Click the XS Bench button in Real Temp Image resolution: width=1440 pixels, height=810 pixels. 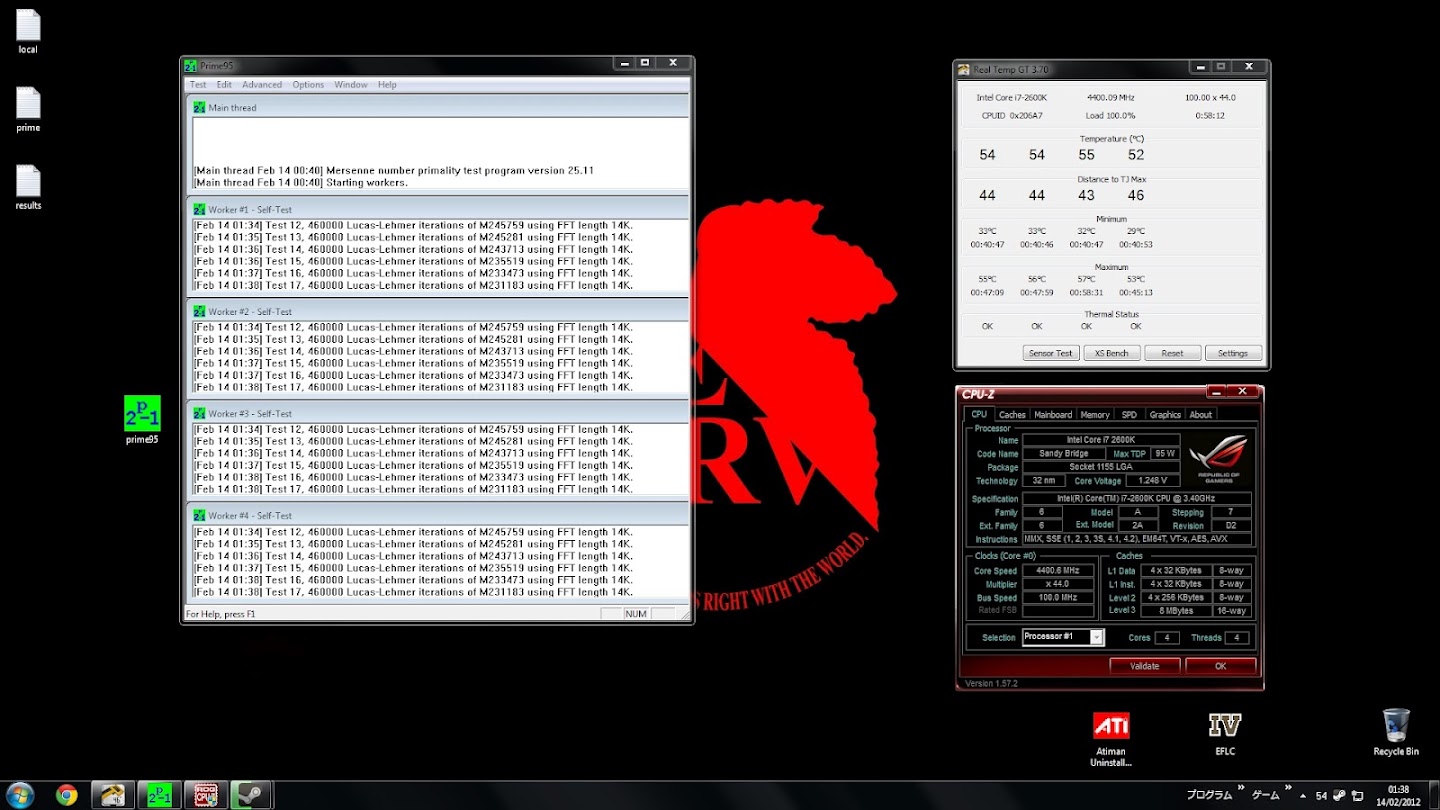pyautogui.click(x=1112, y=353)
